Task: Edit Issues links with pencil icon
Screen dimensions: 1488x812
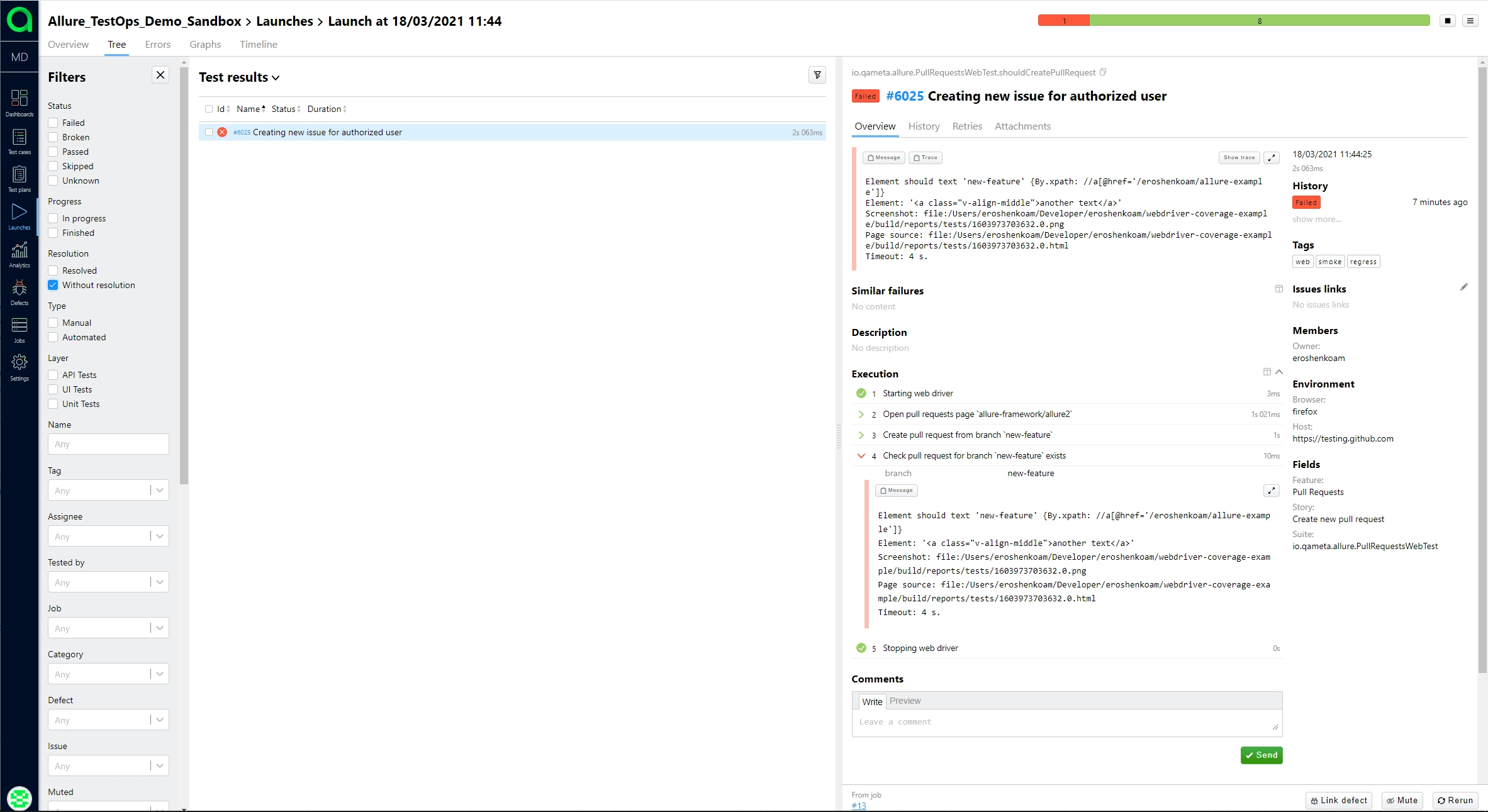Action: [x=1463, y=287]
